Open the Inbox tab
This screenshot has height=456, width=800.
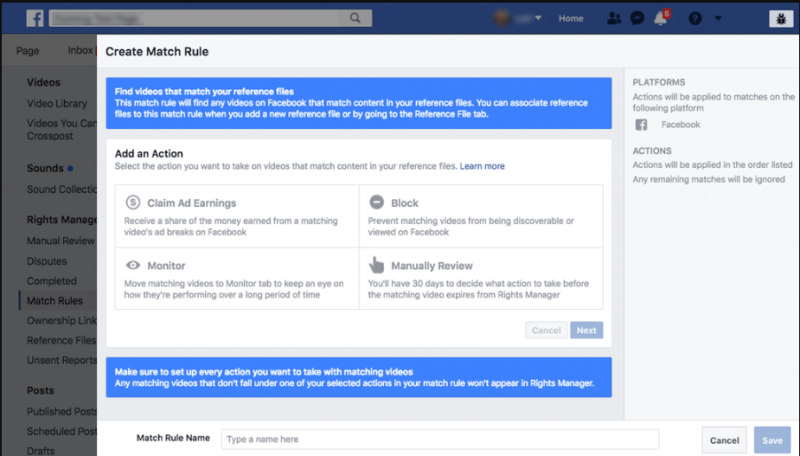(80, 50)
